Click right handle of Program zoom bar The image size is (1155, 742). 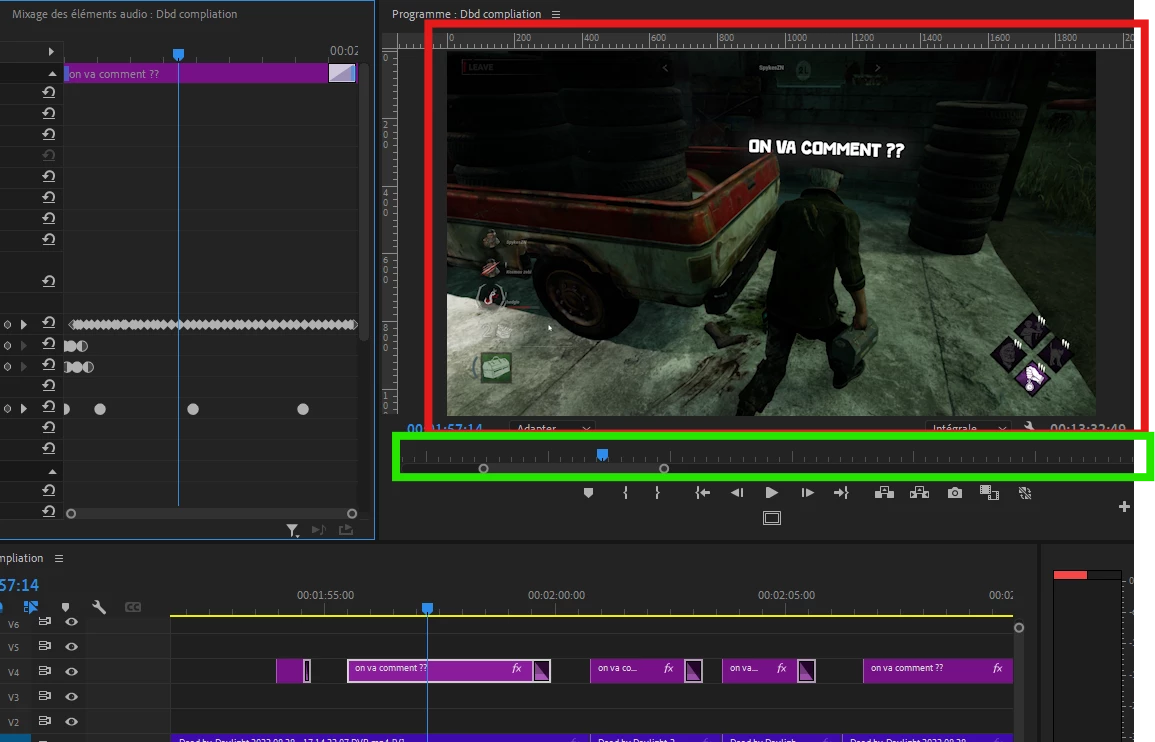664,469
